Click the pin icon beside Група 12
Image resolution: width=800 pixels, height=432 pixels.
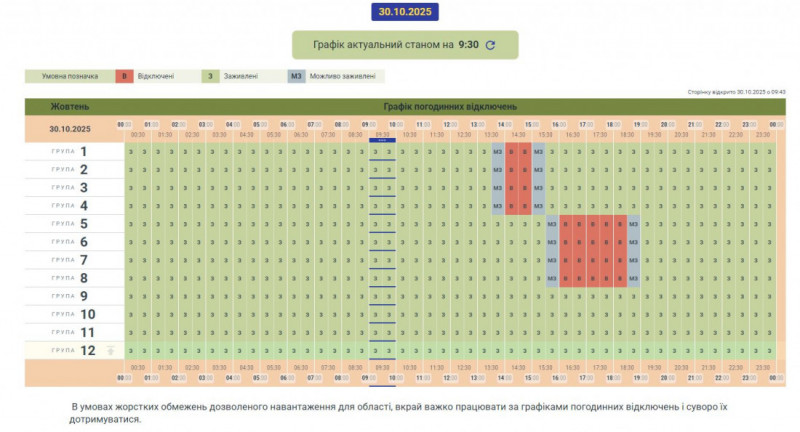(111, 350)
